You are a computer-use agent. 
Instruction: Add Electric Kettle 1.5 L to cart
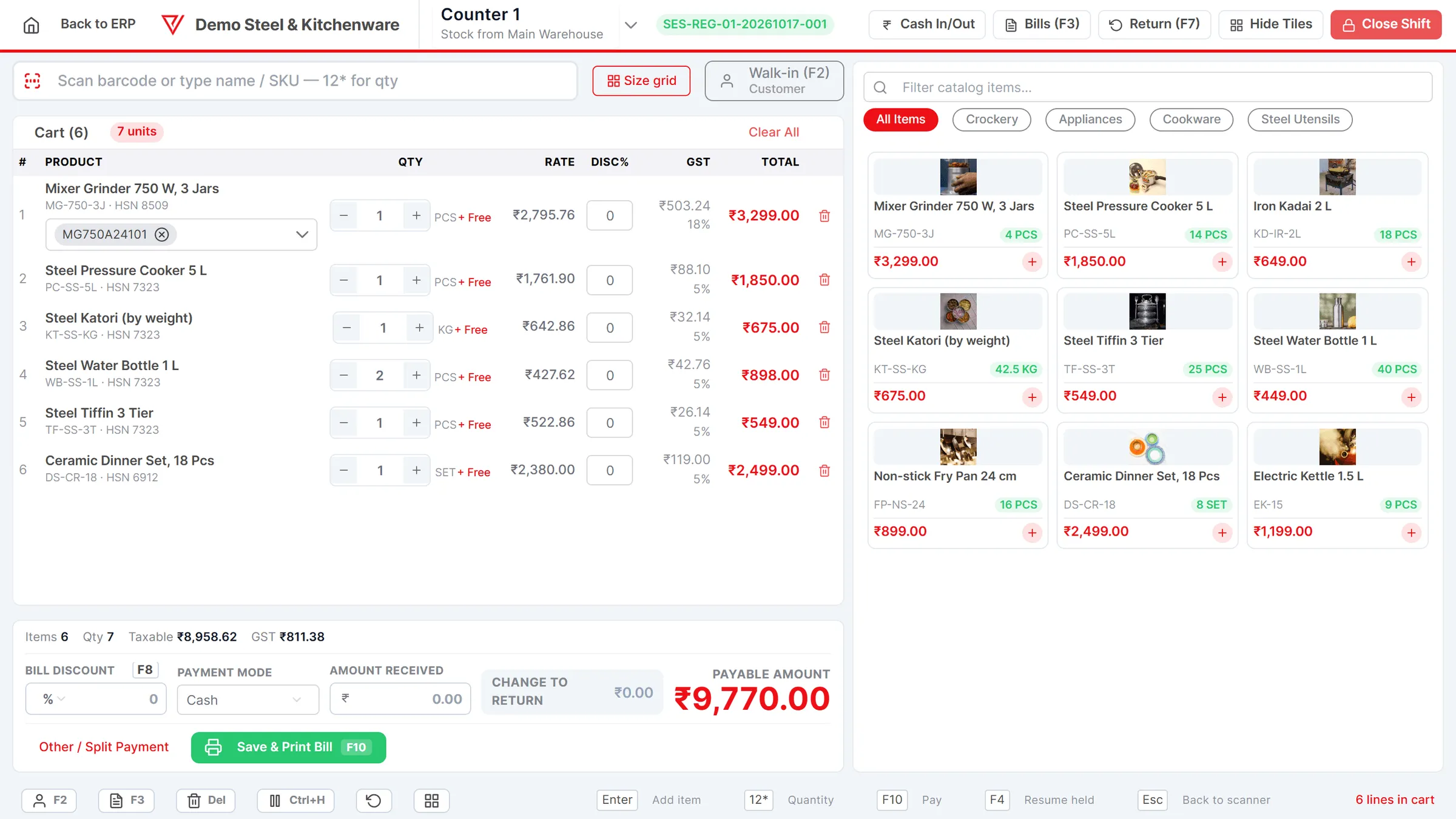1411,533
